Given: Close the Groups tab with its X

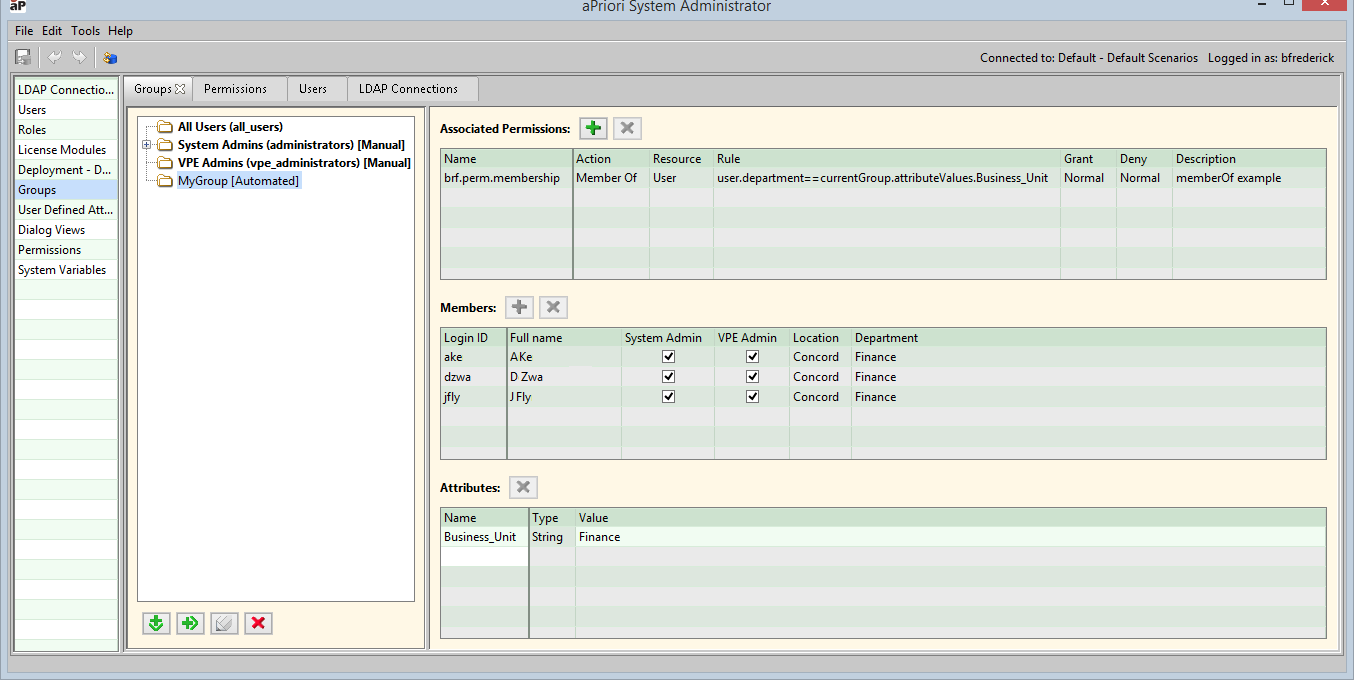Looking at the screenshot, I should pyautogui.click(x=180, y=89).
